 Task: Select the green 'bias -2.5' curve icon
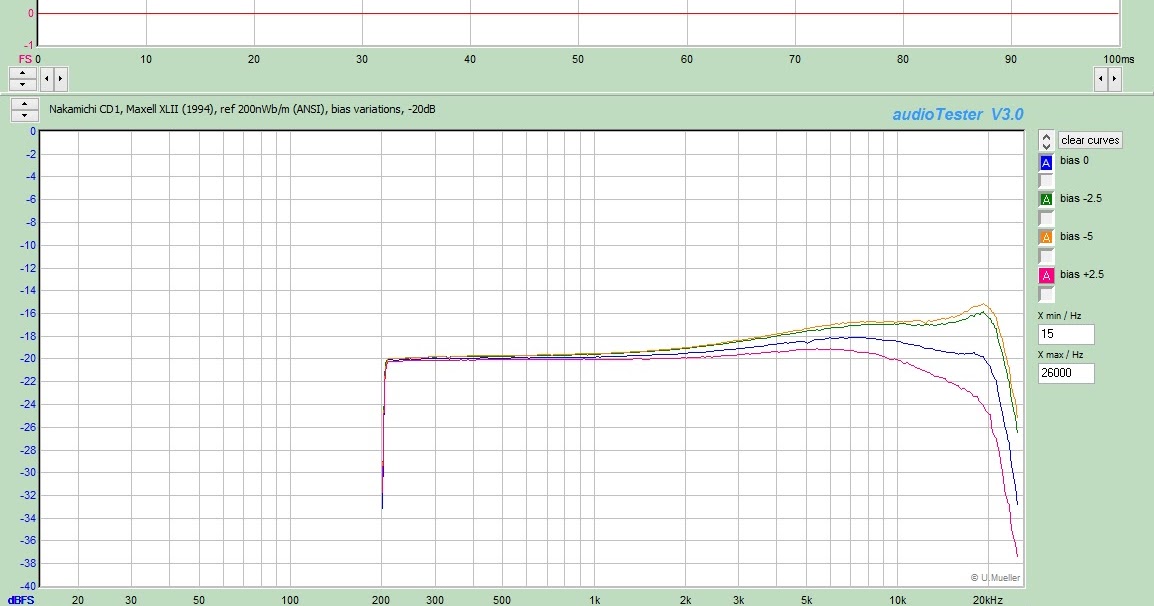pyautogui.click(x=1044, y=198)
